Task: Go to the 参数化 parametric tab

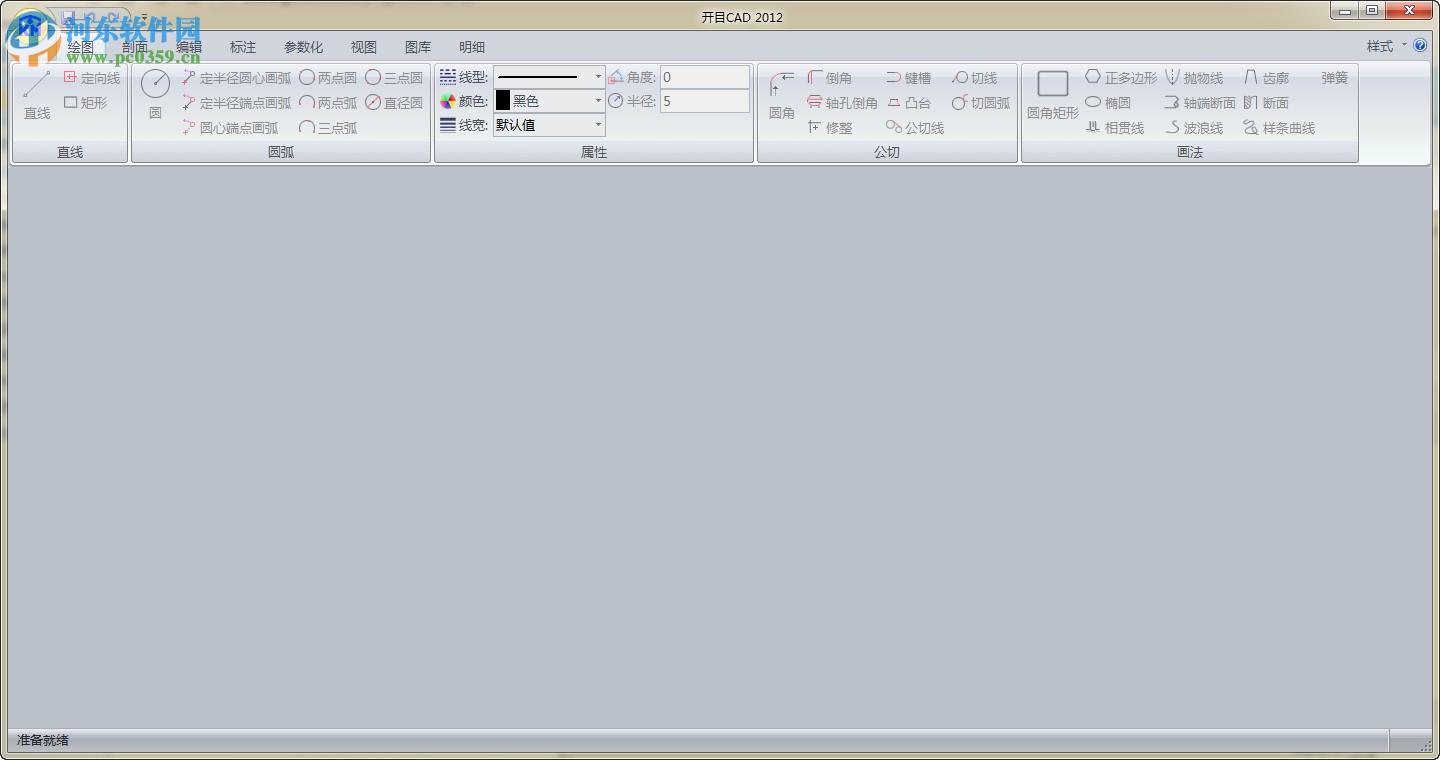Action: click(x=303, y=47)
